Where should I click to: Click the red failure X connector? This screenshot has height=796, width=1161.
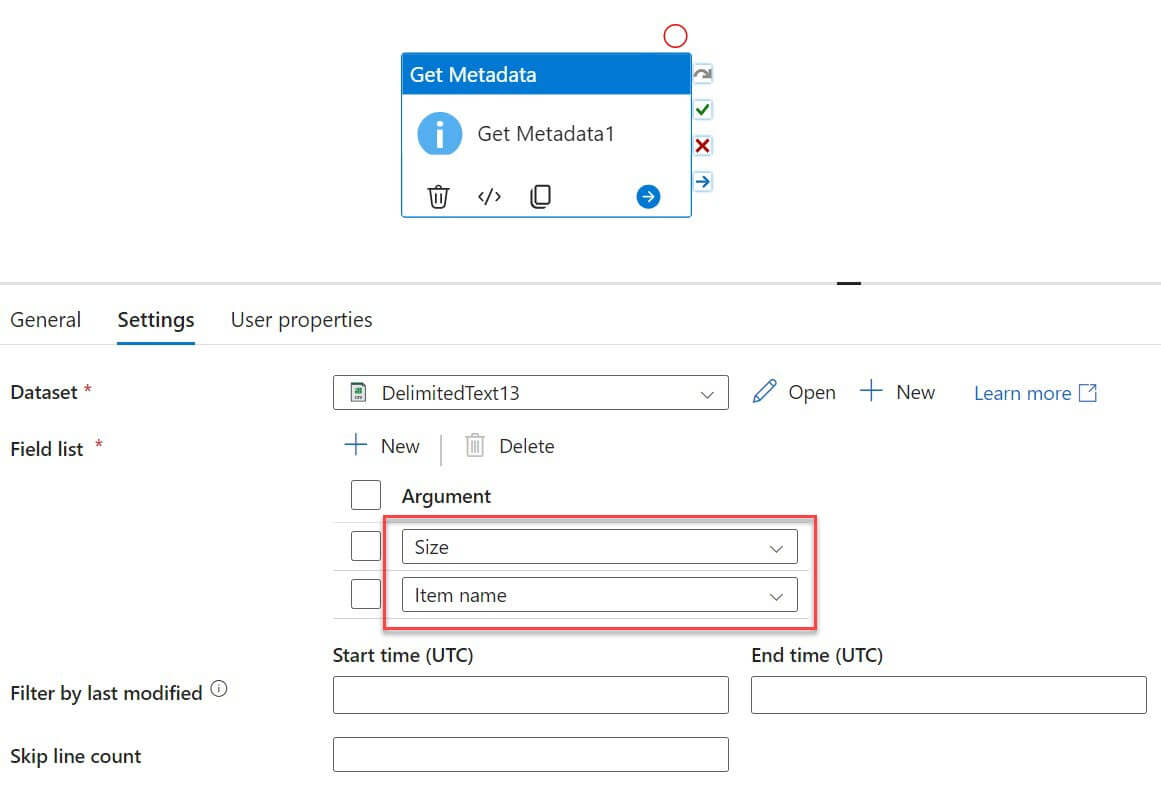[703, 146]
